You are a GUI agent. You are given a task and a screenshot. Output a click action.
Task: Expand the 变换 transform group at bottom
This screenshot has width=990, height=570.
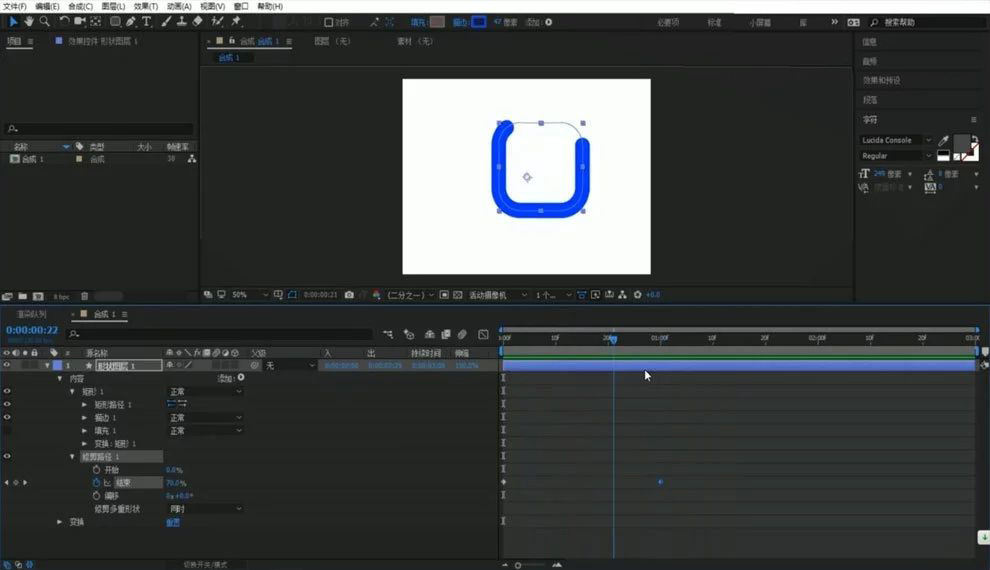[x=60, y=522]
